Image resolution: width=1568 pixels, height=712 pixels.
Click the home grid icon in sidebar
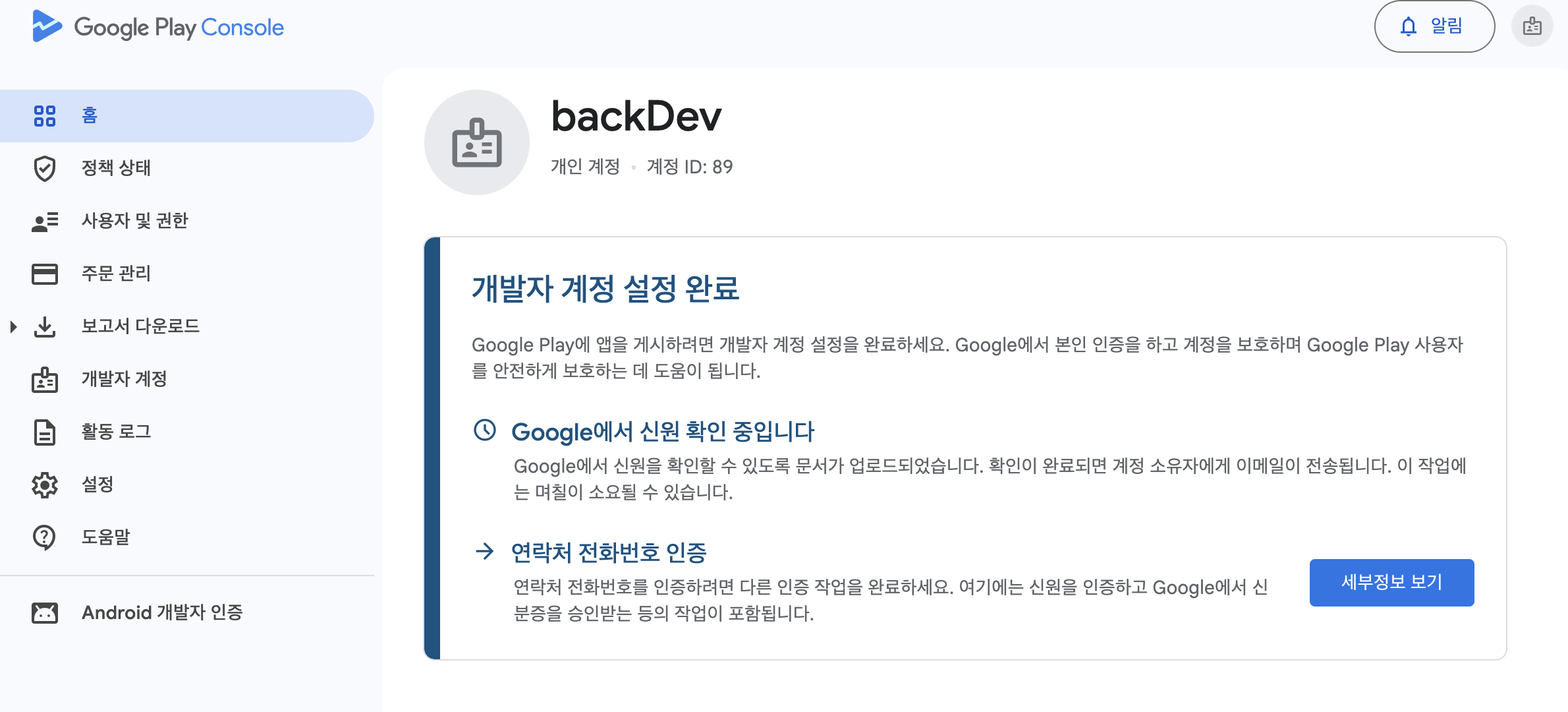click(x=45, y=116)
